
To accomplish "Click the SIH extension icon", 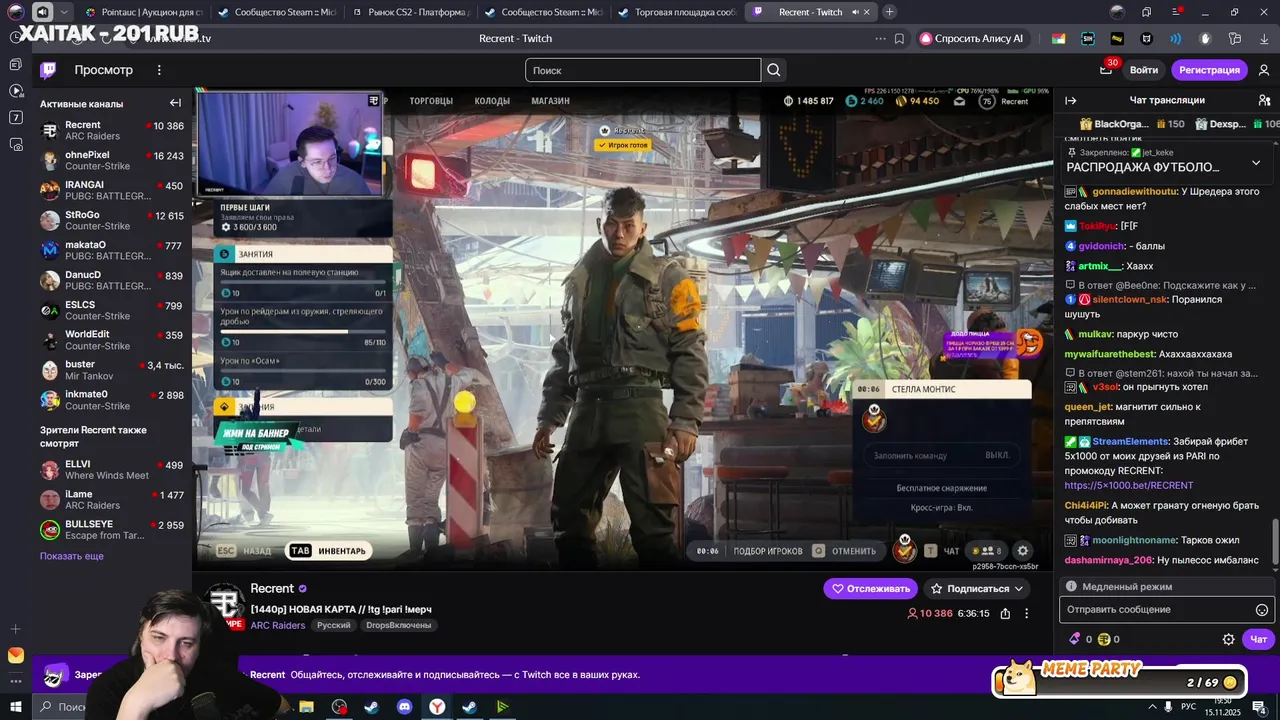I will [1088, 39].
